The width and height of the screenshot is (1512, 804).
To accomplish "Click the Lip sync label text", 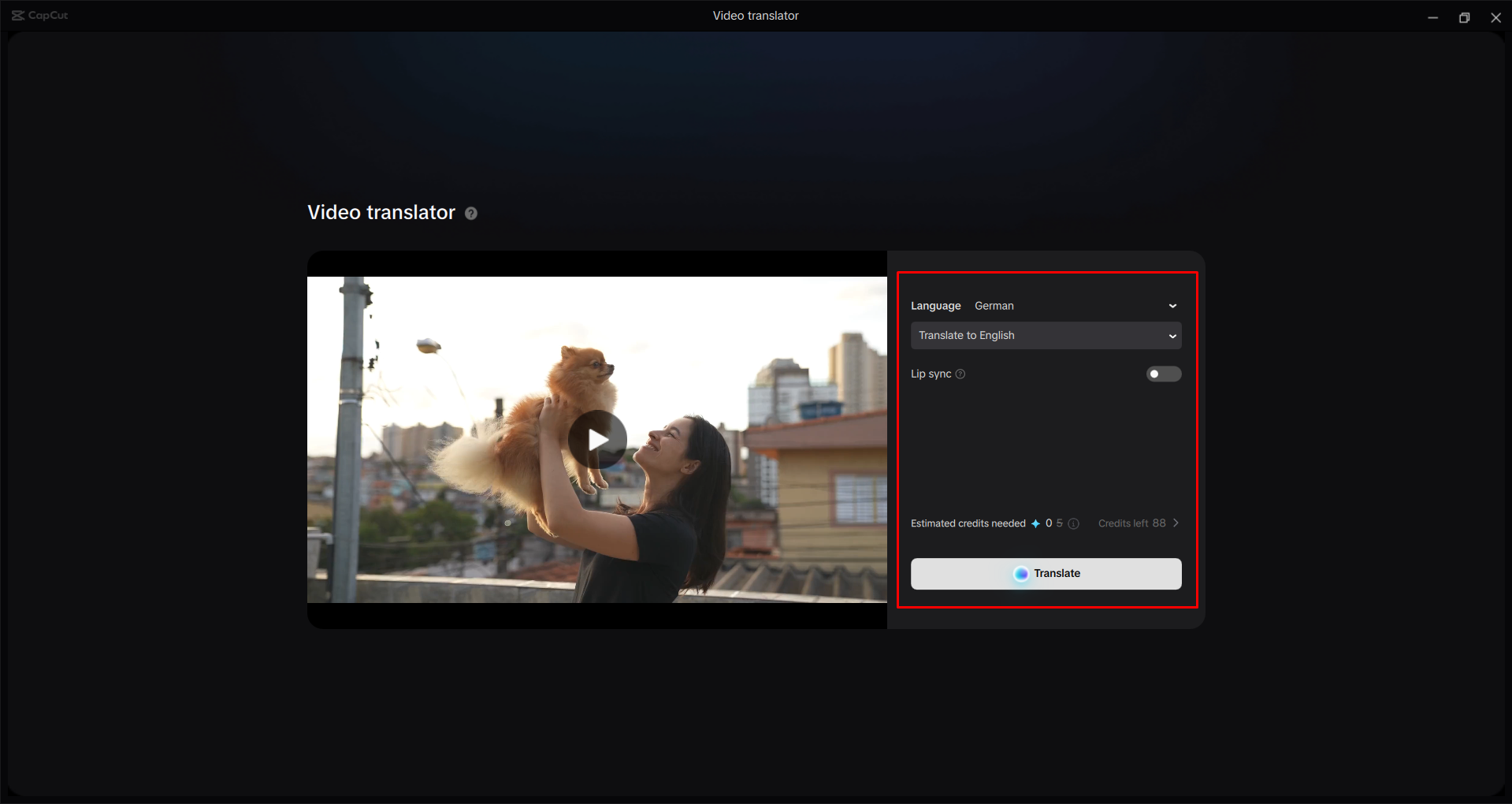I will click(931, 374).
